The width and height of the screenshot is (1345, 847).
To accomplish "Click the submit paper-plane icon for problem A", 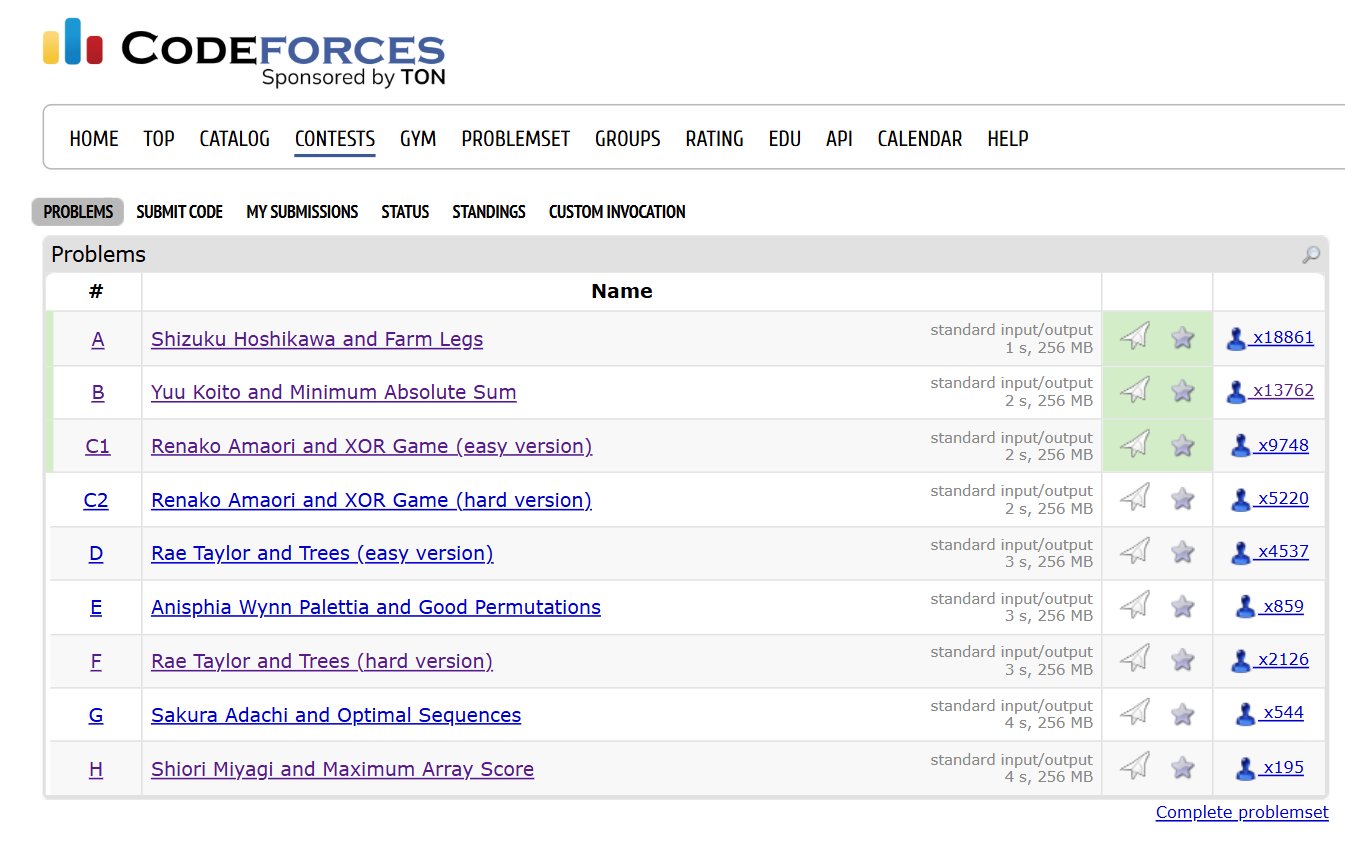I will click(x=1134, y=337).
